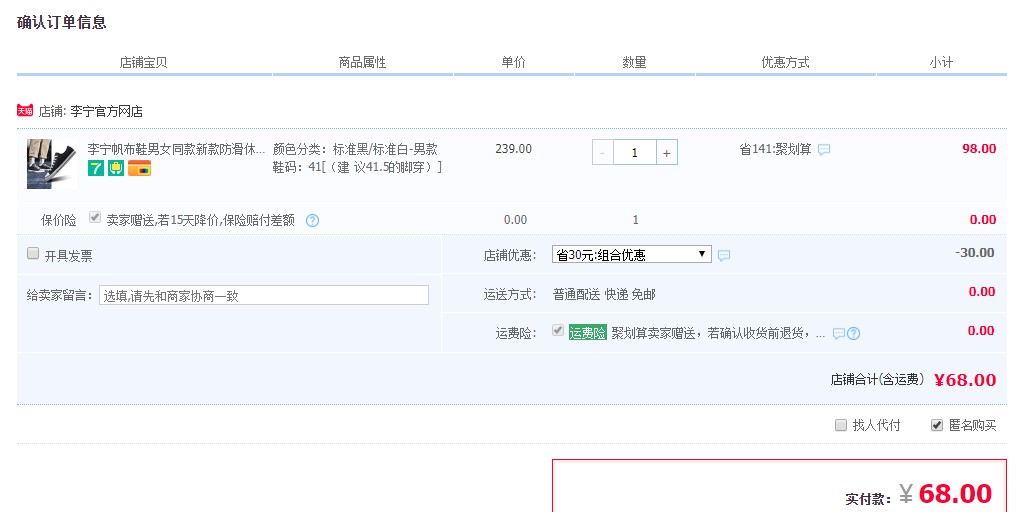Viewport: 1019px width, 512px height.
Task: Click the green shield guarantee badge icon
Action: (x=116, y=168)
